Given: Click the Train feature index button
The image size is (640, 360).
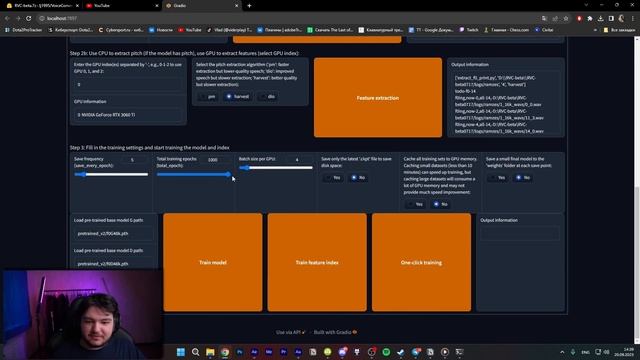Looking at the screenshot, I should pos(317,262).
